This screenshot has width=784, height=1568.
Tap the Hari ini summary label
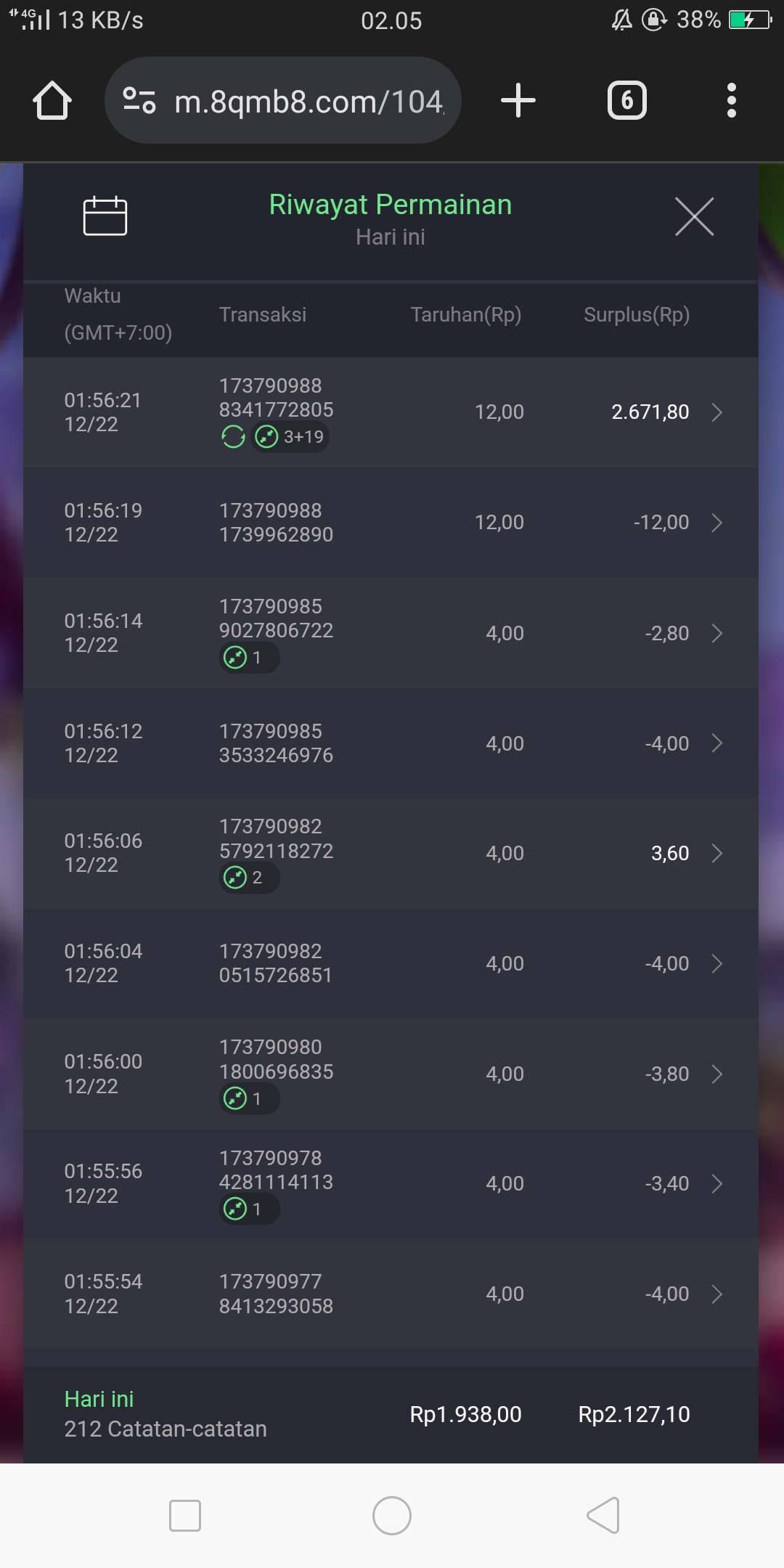point(99,1399)
